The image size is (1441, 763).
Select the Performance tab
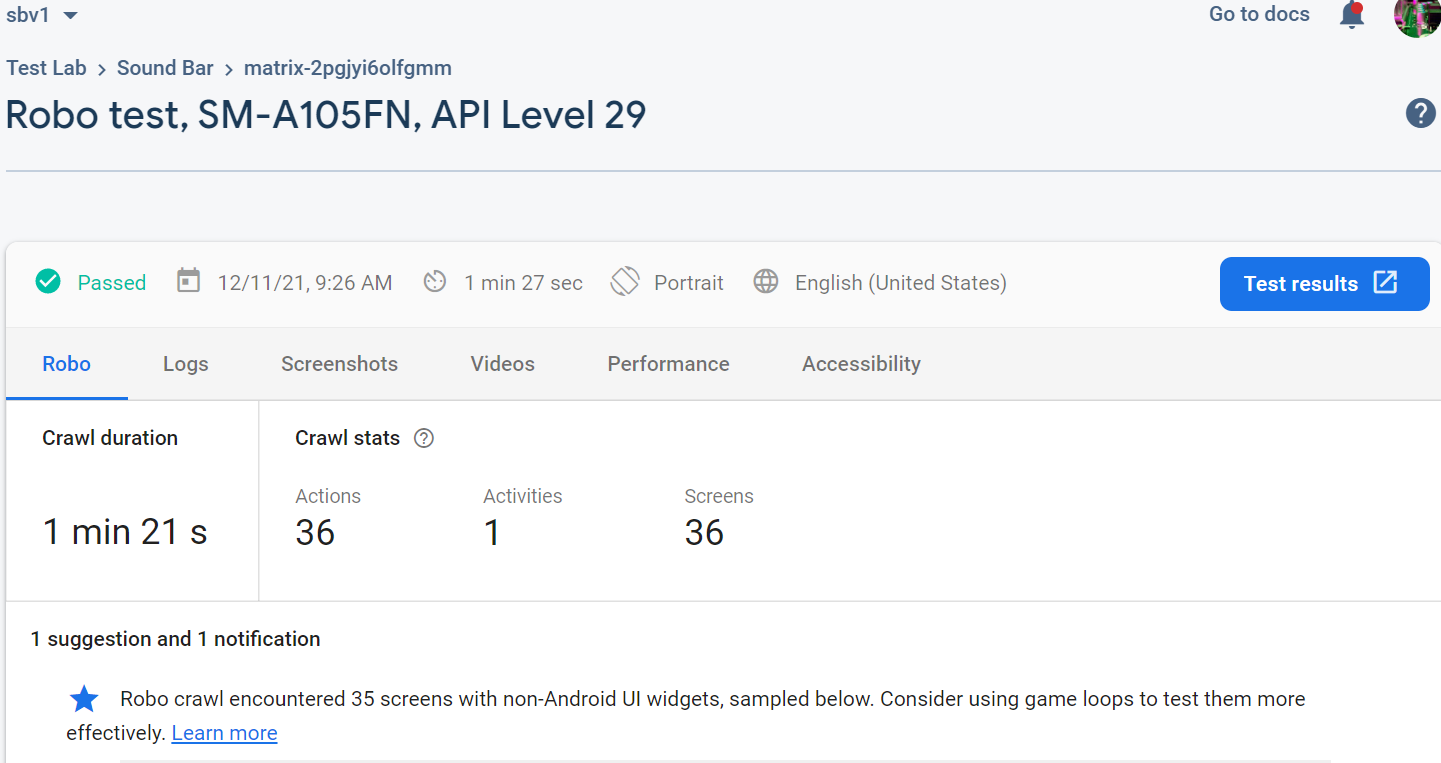[668, 364]
